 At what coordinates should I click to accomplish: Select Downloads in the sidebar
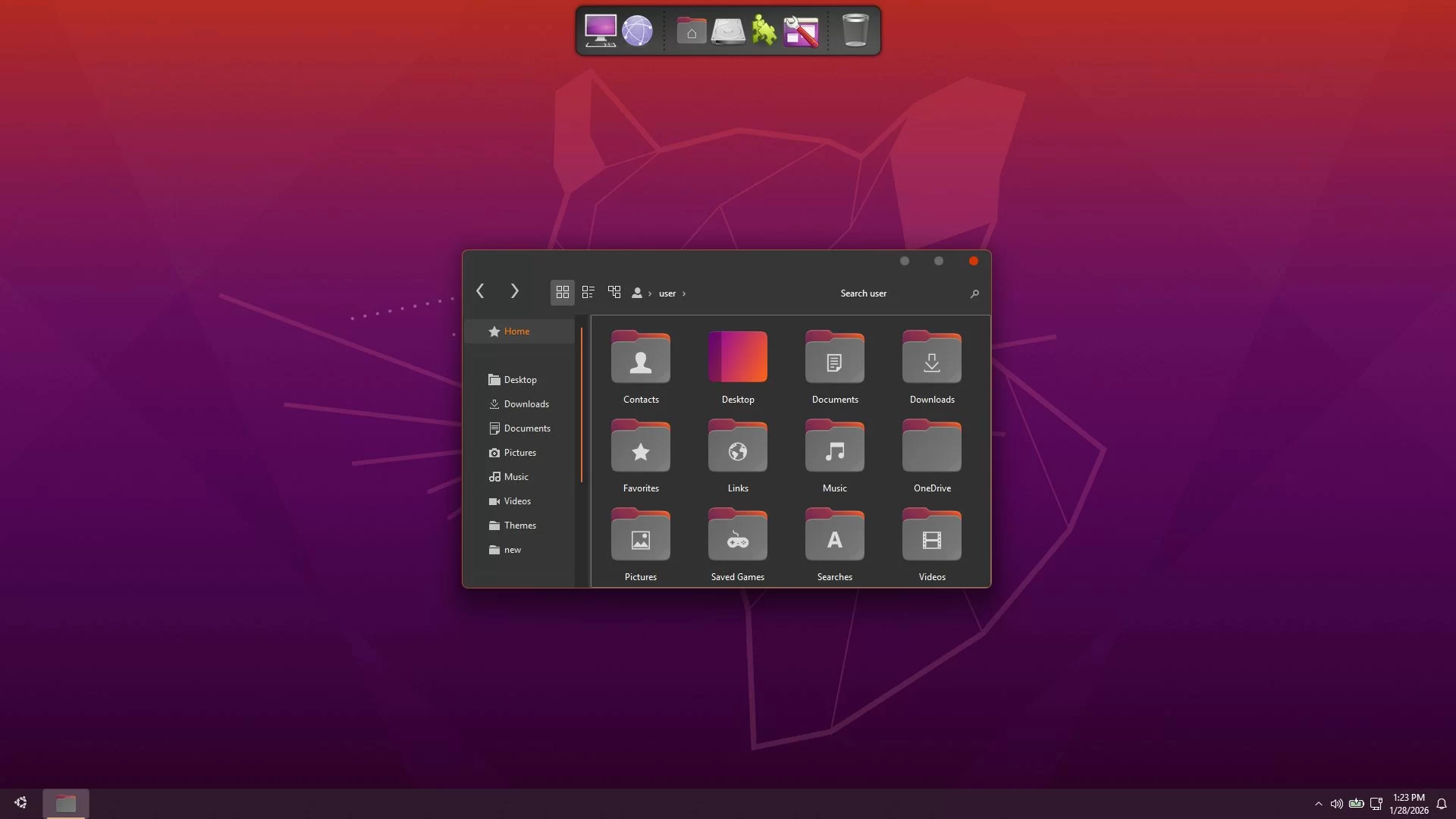(x=526, y=404)
